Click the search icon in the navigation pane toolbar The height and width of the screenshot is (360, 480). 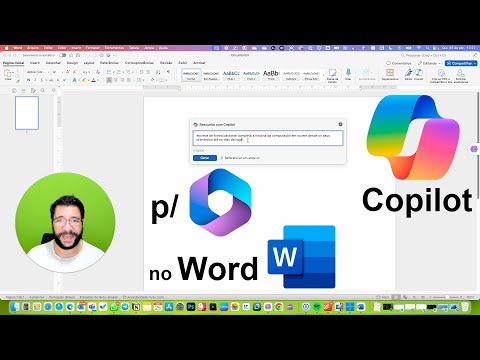click(43, 90)
